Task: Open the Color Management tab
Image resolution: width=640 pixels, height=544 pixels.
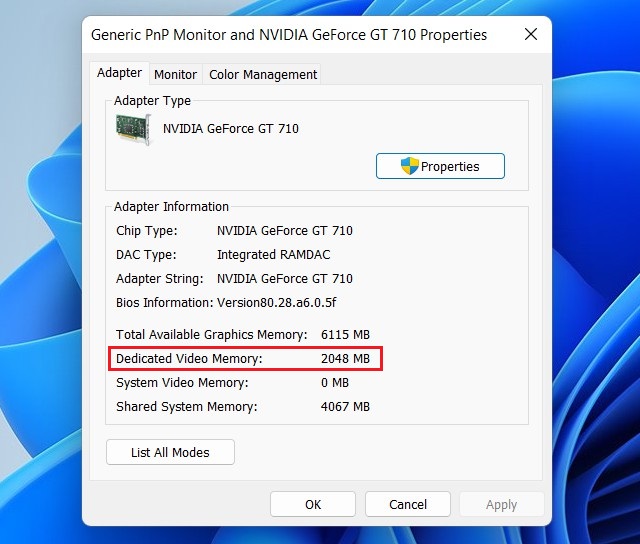Action: (263, 75)
